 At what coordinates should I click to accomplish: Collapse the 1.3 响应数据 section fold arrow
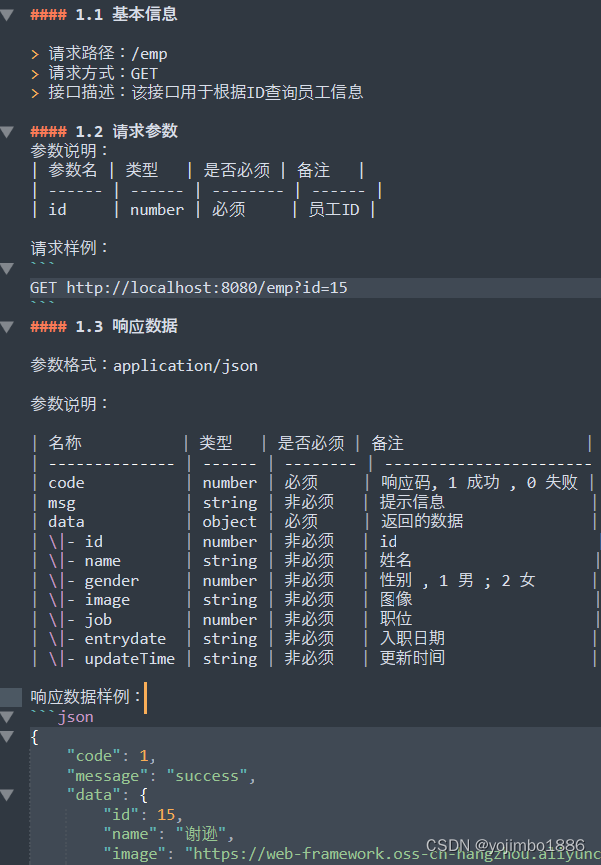[7, 327]
